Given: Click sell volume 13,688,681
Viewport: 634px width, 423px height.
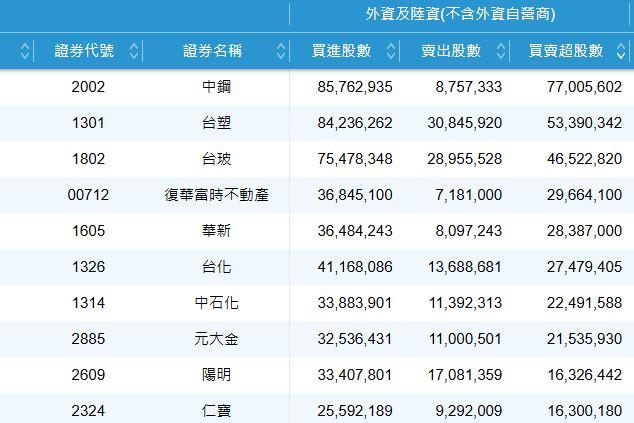Looking at the screenshot, I should pyautogui.click(x=465, y=267).
